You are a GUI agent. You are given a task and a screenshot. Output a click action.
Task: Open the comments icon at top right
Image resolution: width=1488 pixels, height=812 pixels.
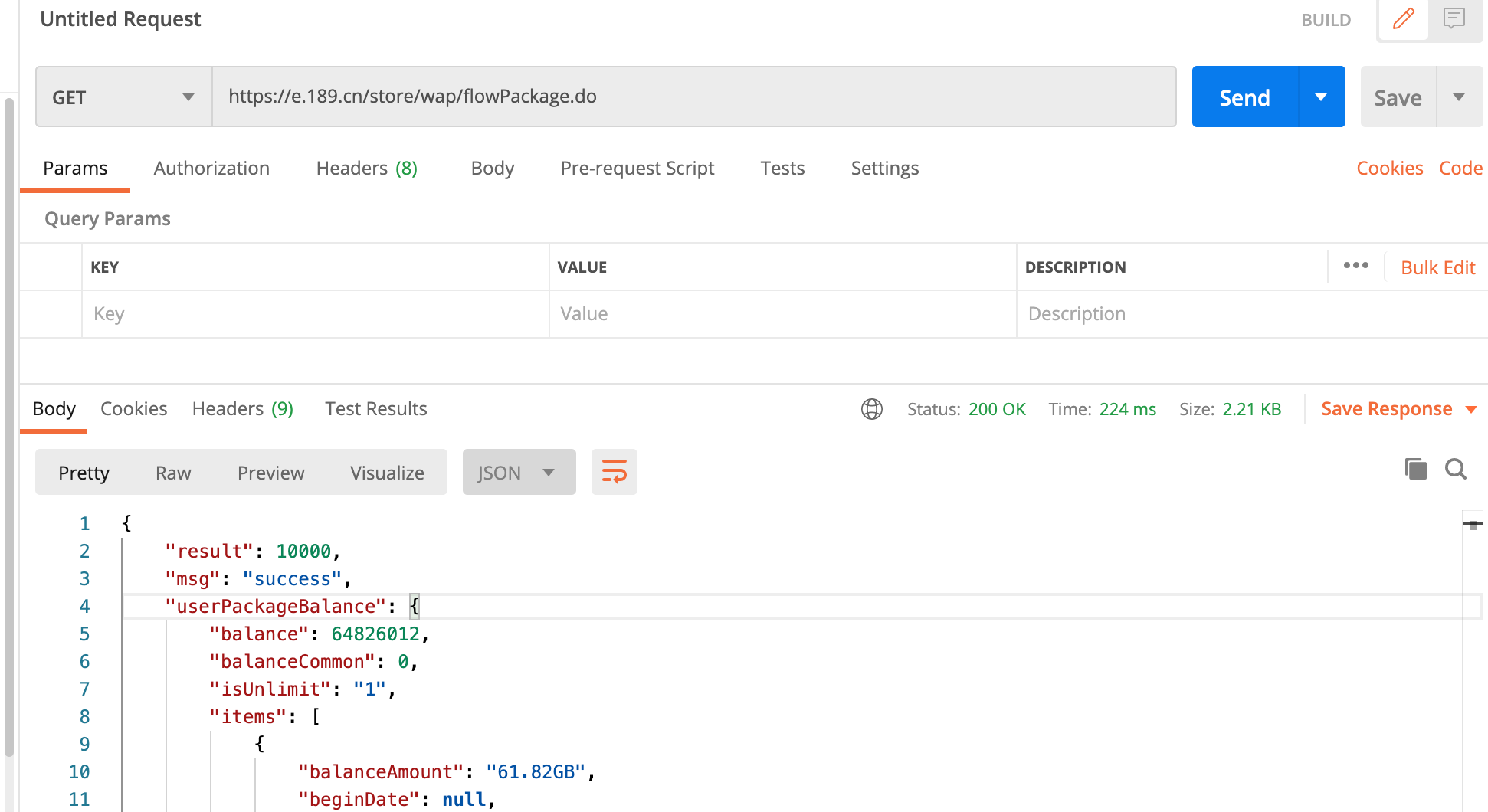(x=1454, y=18)
